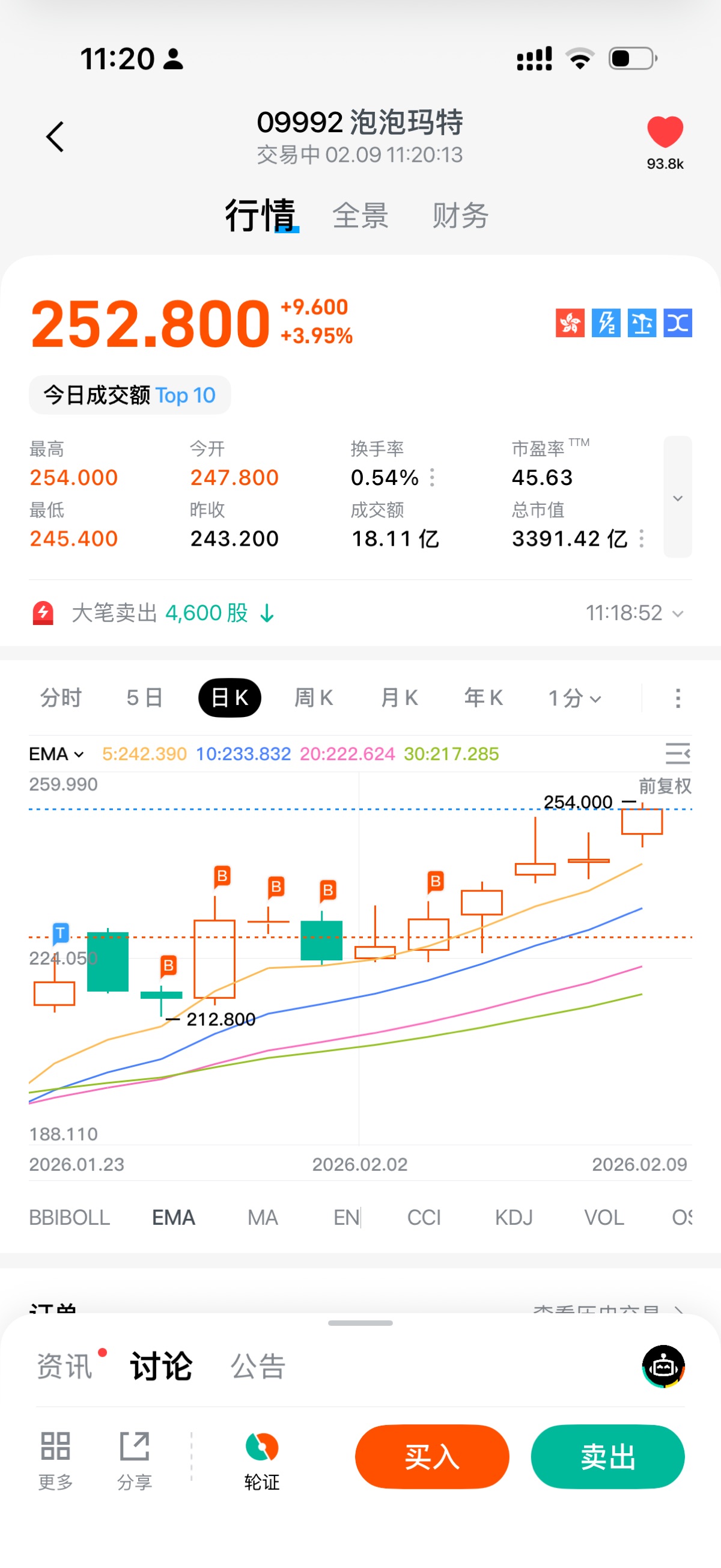This screenshot has height=1568, width=721.
Task: Open the three-dot chart options menu
Action: tap(678, 698)
